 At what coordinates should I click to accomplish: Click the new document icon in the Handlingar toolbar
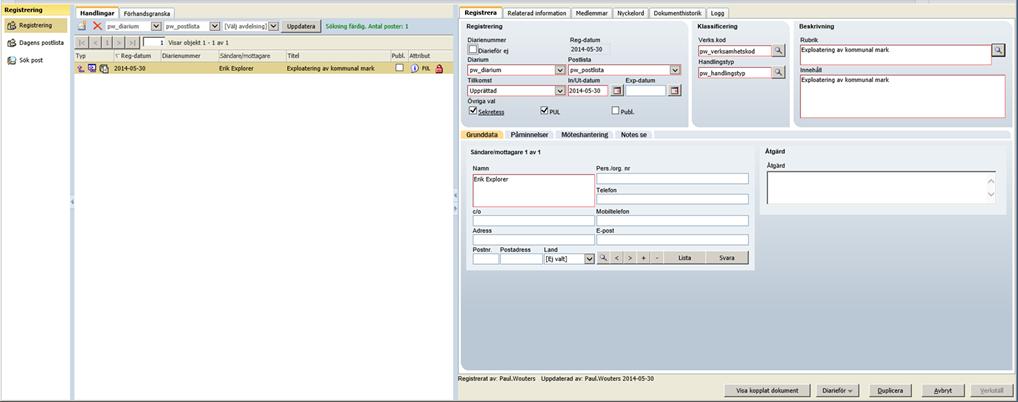82,26
